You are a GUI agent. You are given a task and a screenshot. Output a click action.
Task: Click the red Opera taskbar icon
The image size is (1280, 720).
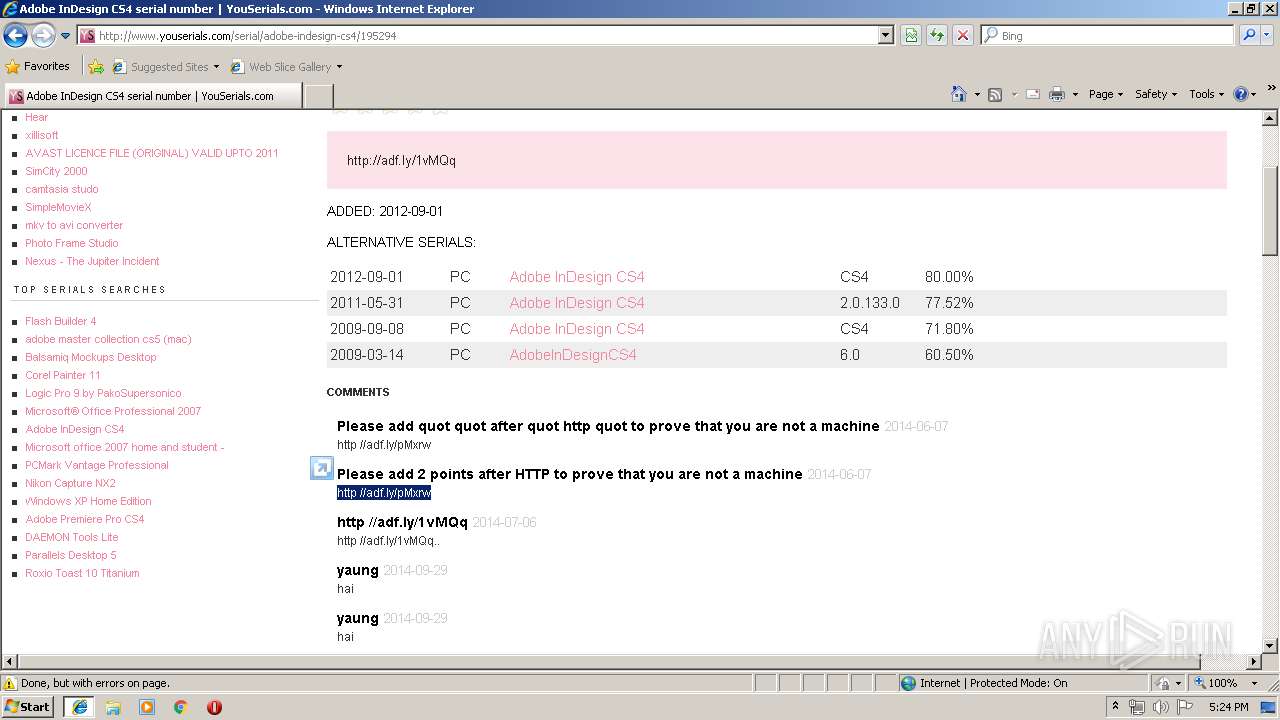click(x=214, y=707)
